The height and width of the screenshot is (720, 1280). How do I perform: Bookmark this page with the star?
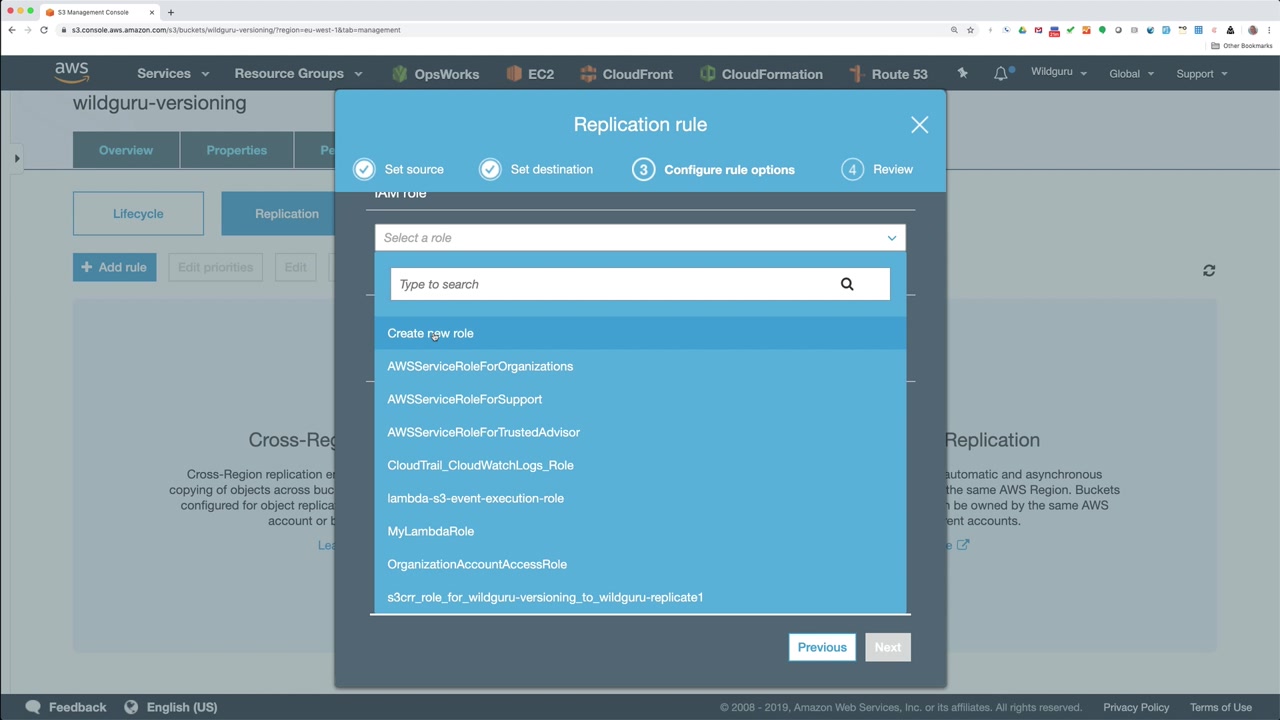(970, 30)
